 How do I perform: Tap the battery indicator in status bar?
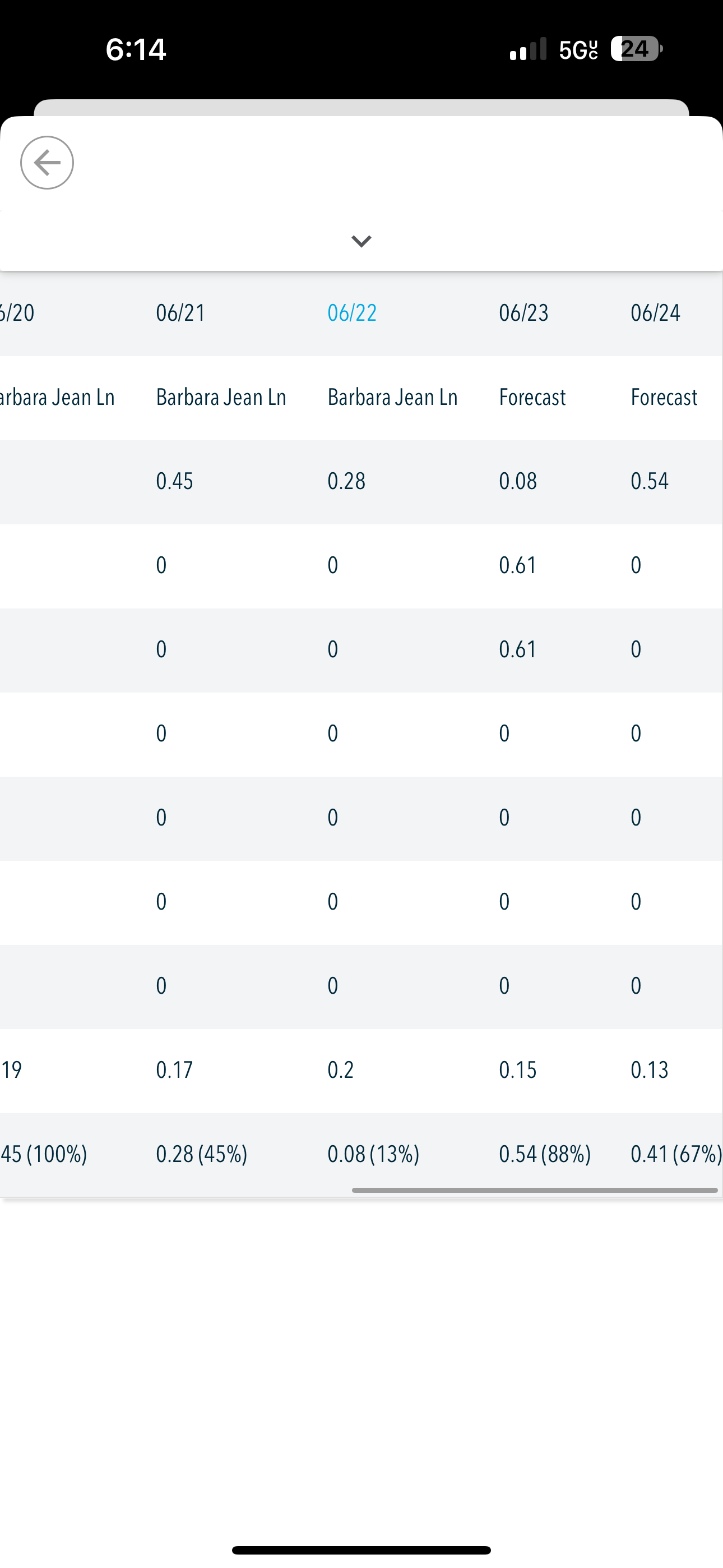[637, 49]
